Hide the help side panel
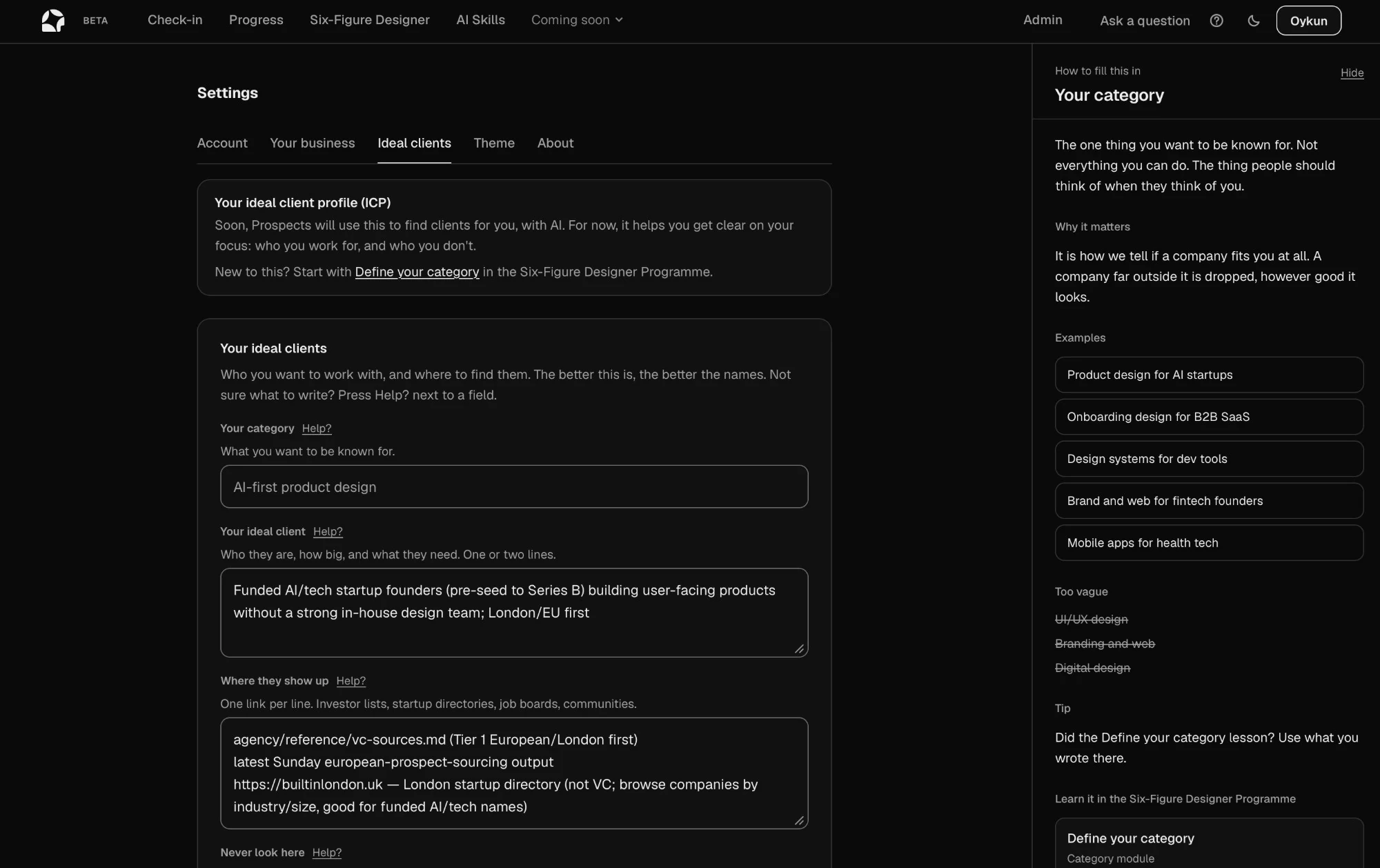Screen dimensions: 1380x868 click(1352, 73)
